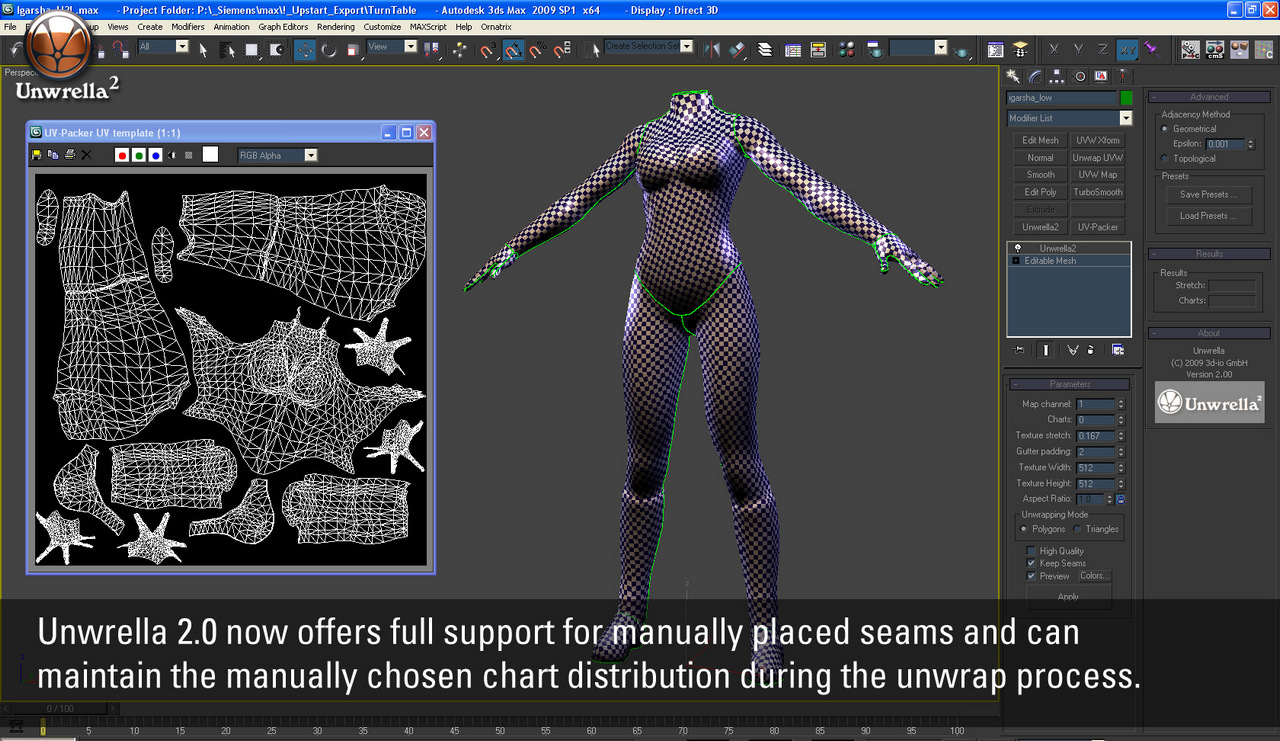Toggle the Aspect Ratio lock
The height and width of the screenshot is (741, 1280).
click(1120, 499)
